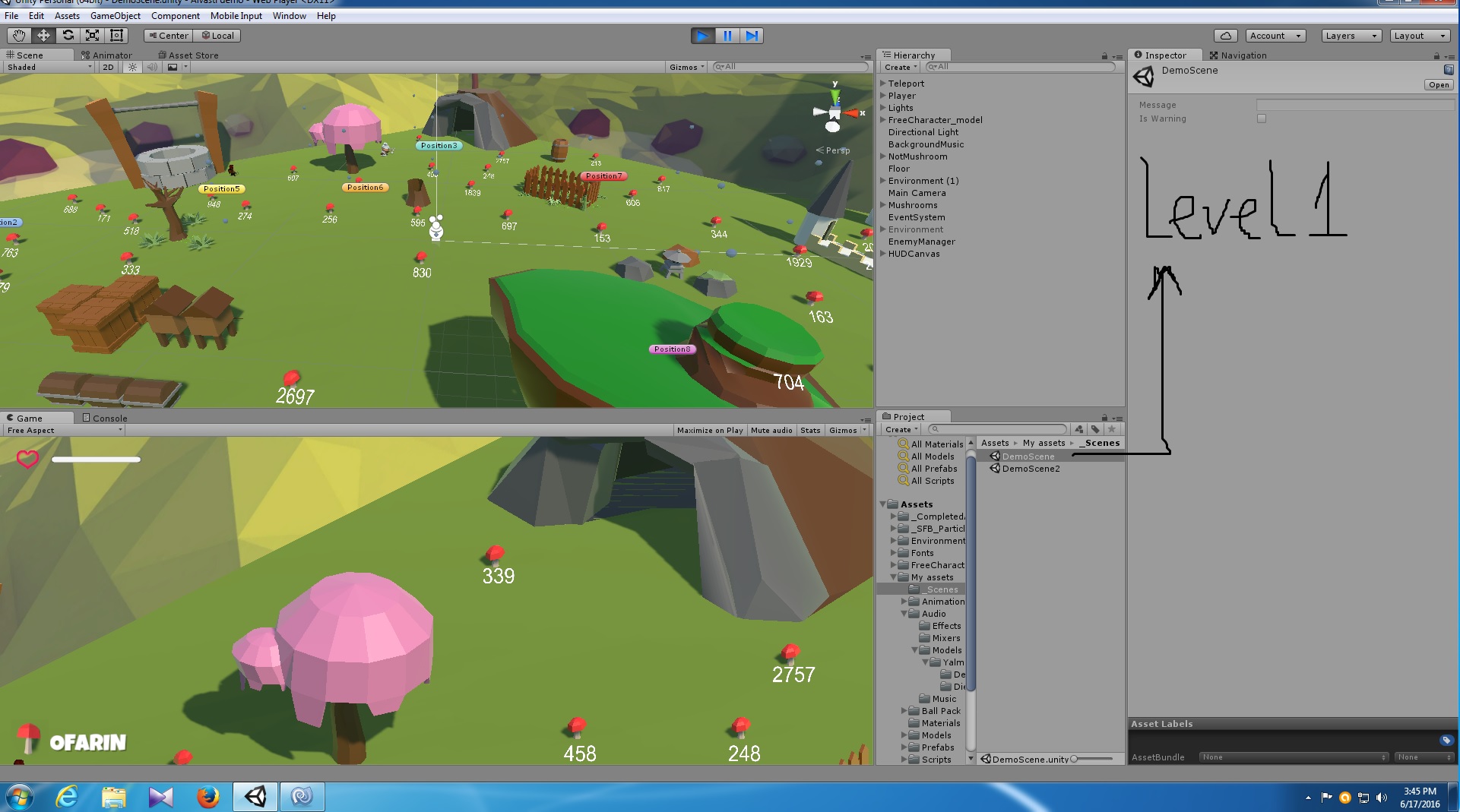This screenshot has height=812, width=1460.
Task: Open Internet Explorer from the taskbar
Action: tap(67, 798)
